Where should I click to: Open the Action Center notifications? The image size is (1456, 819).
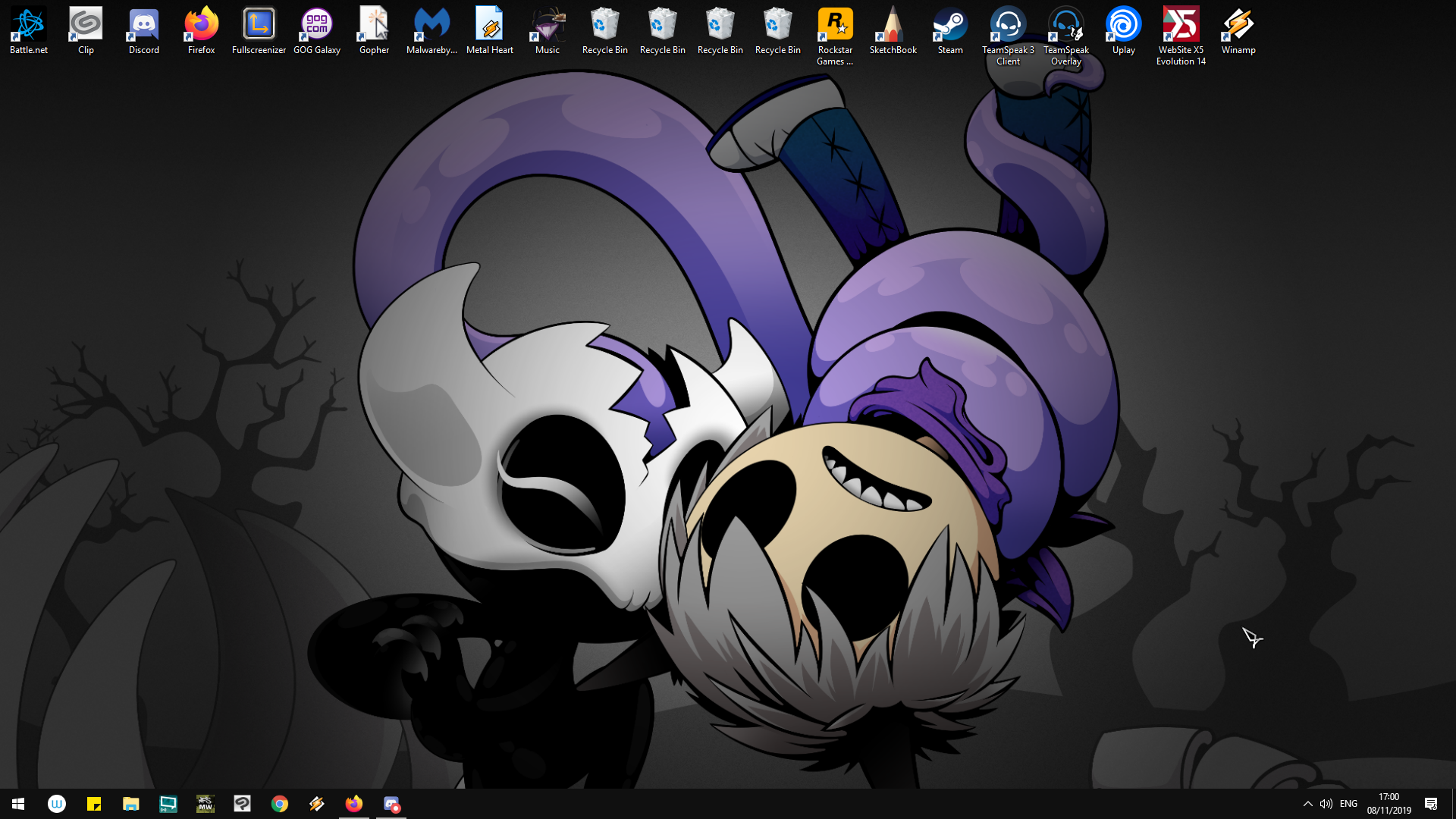pos(1431,804)
